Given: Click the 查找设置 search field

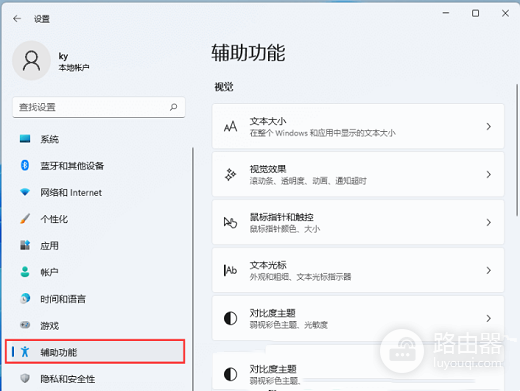Looking at the screenshot, I should 99,107.
